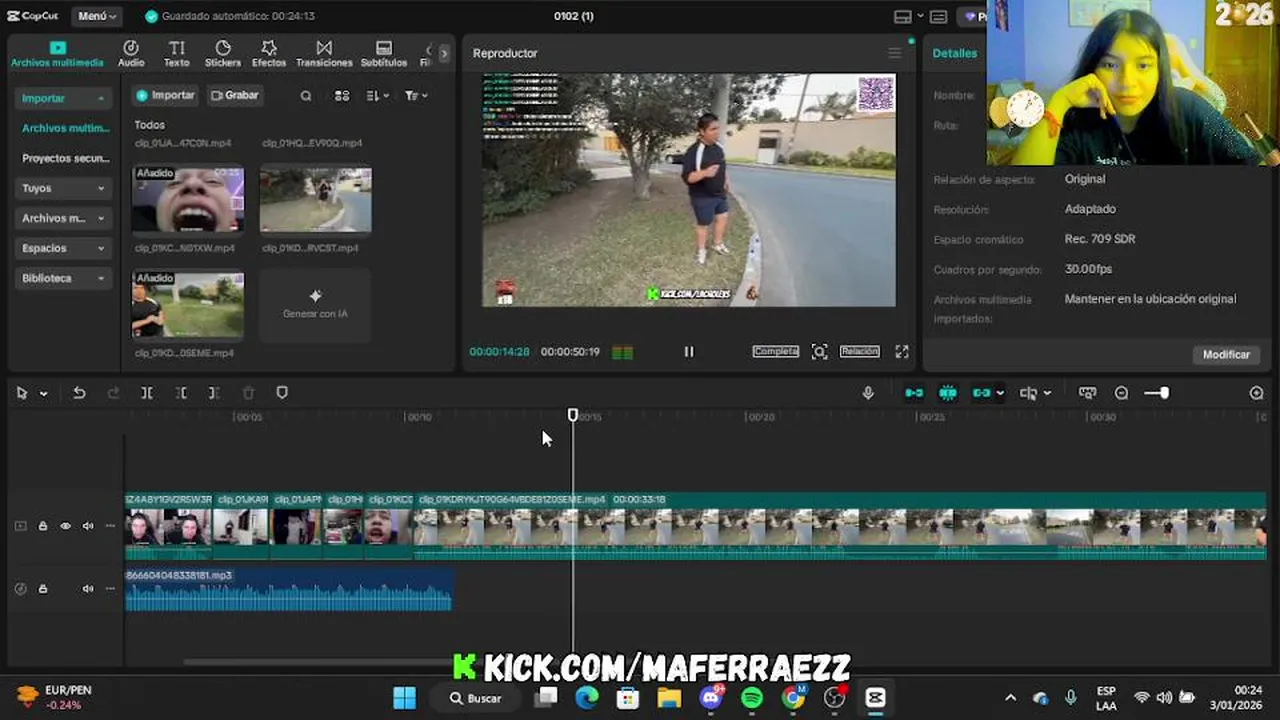Click the video track cover icon
Screen dimensions: 1280x720
(x=20, y=526)
